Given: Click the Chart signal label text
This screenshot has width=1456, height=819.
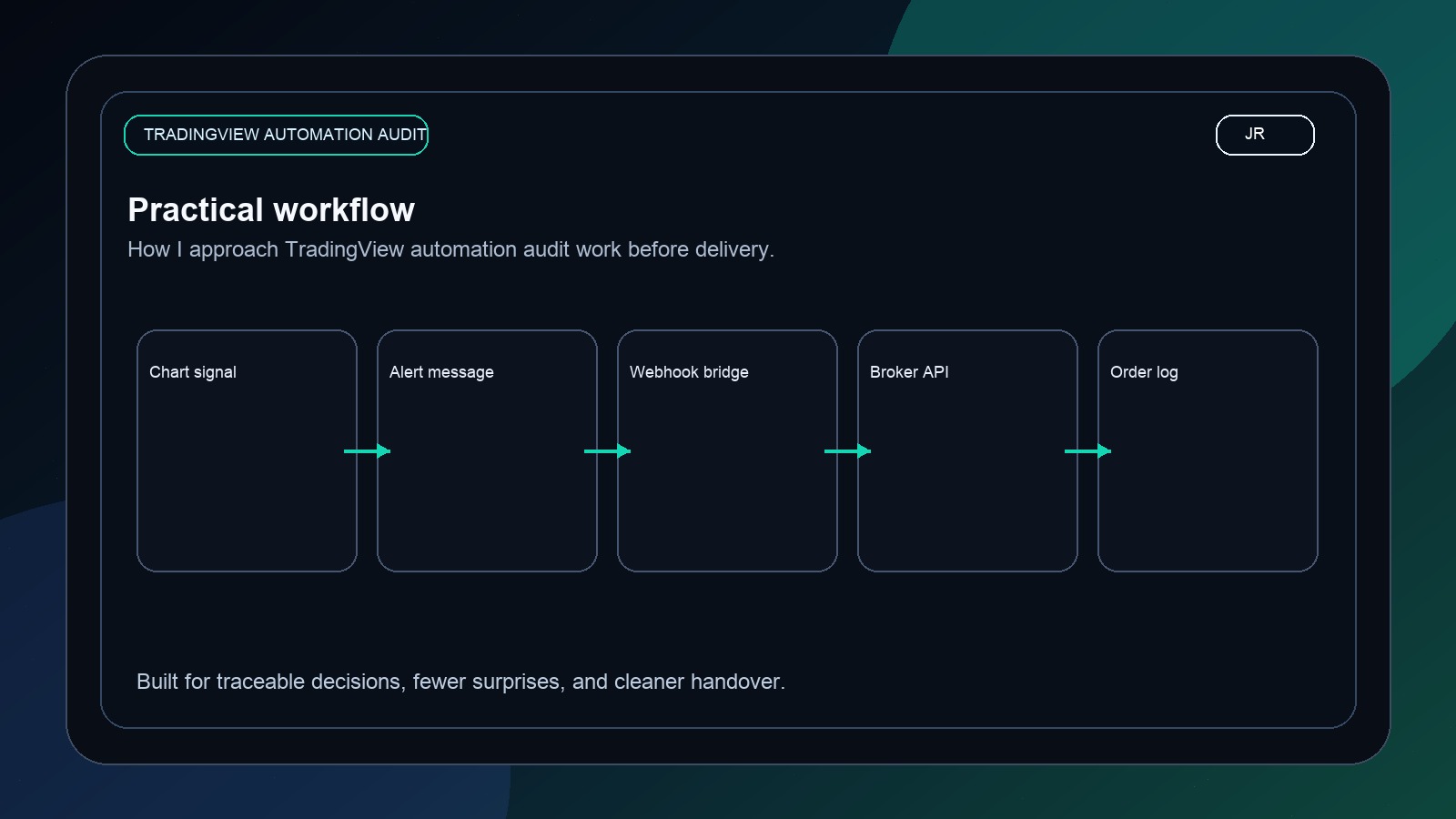Looking at the screenshot, I should [192, 371].
